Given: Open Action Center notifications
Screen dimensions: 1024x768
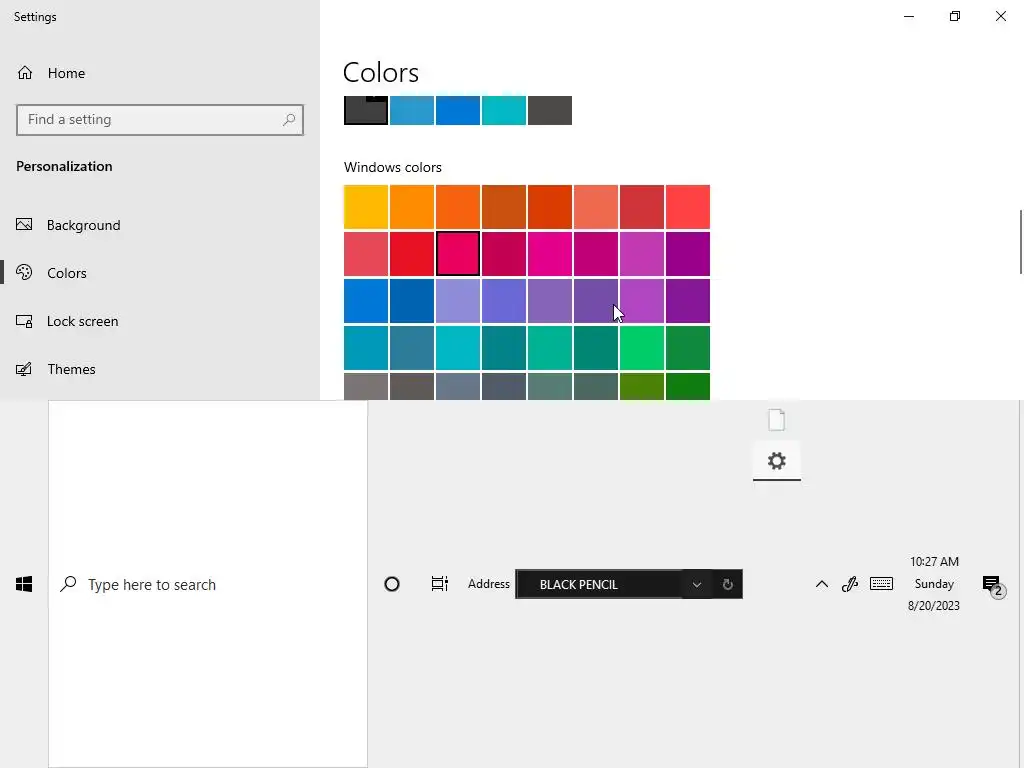Looking at the screenshot, I should pos(991,585).
